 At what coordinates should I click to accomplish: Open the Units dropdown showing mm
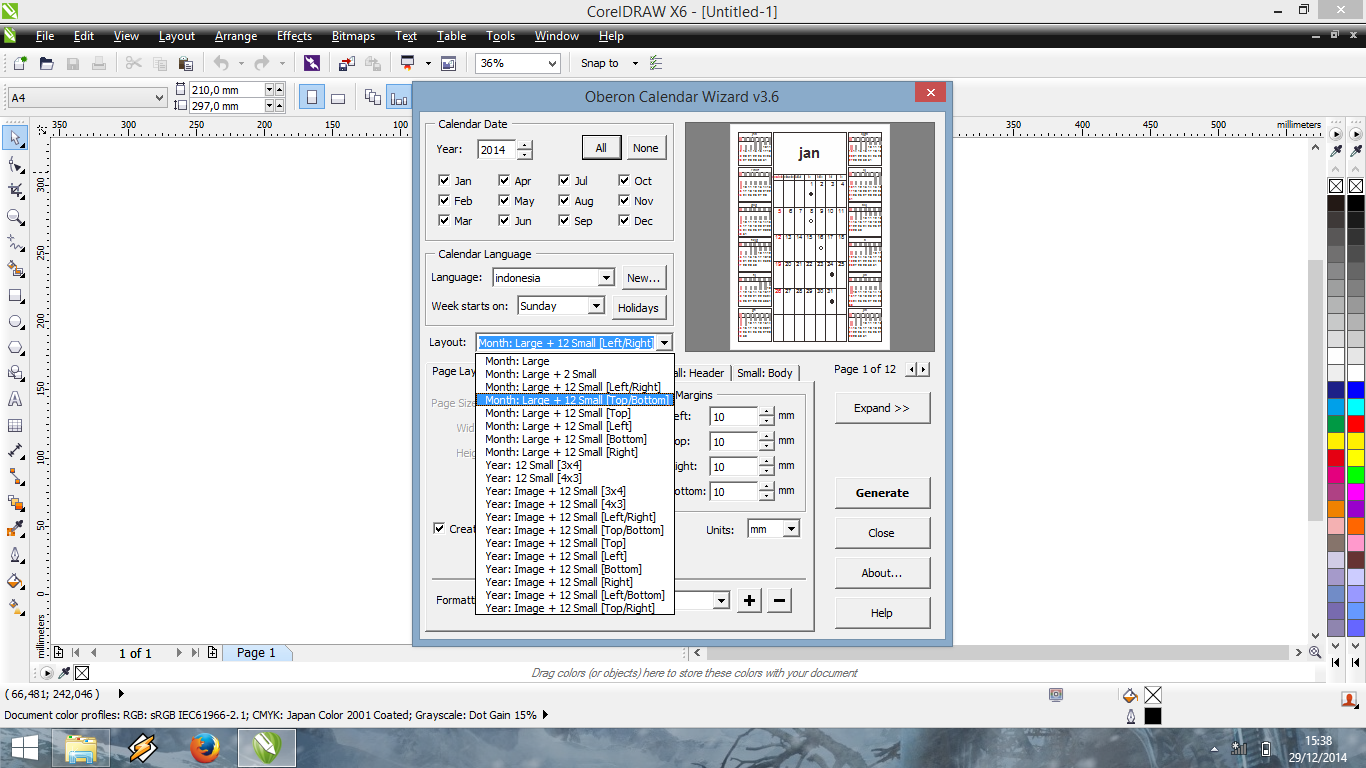pyautogui.click(x=791, y=529)
